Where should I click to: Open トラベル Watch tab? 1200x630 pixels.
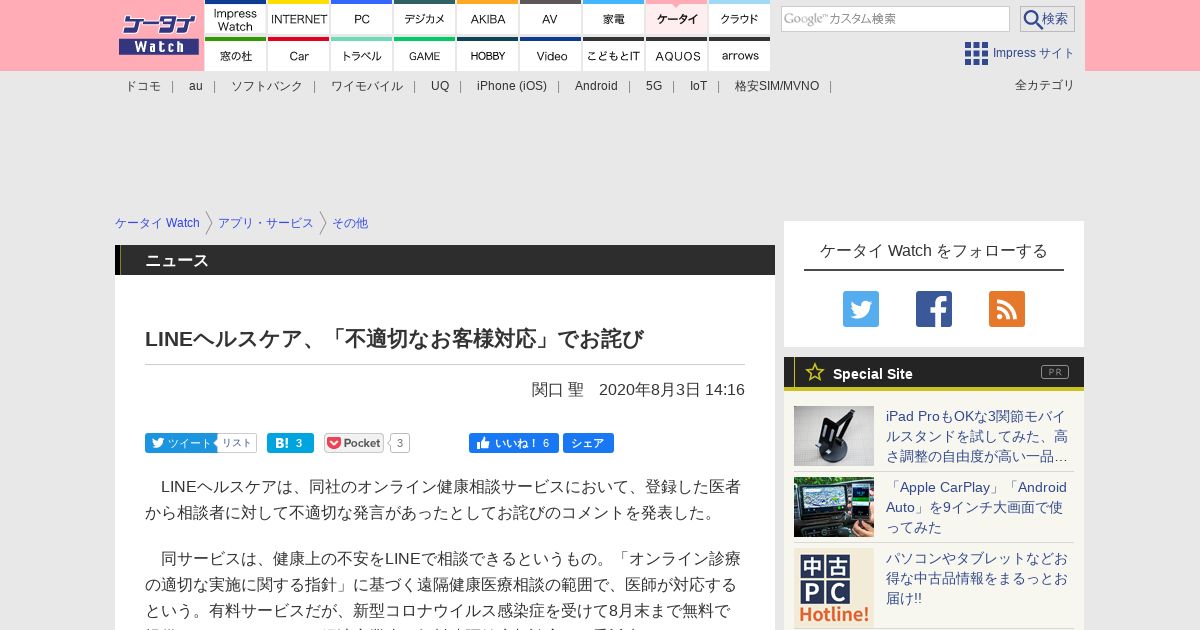pos(362,54)
